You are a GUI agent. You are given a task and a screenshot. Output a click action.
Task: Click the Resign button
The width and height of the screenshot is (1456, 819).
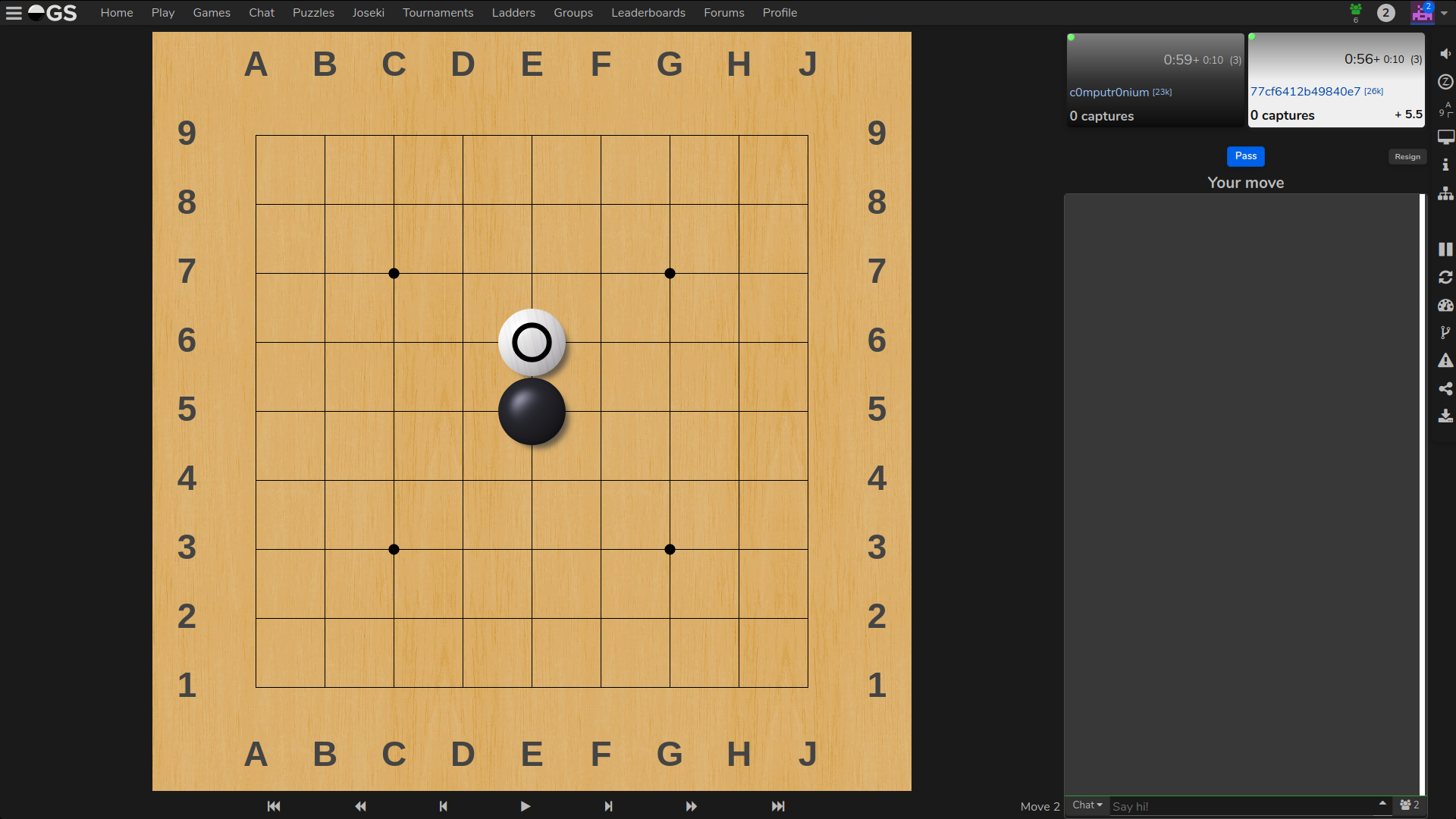point(1407,157)
